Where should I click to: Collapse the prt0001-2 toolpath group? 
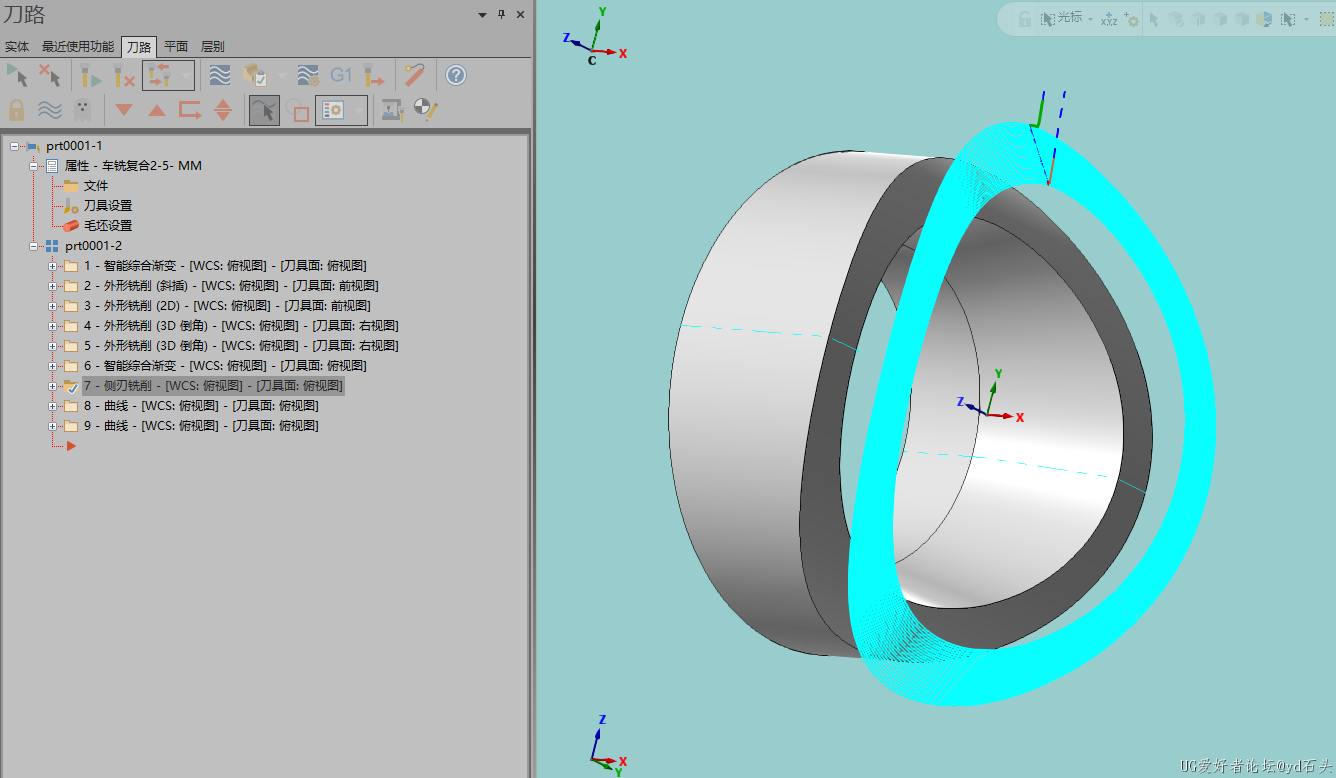pos(34,246)
